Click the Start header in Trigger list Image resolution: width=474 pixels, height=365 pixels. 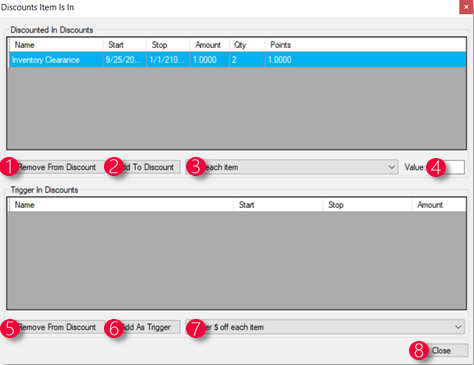point(278,205)
